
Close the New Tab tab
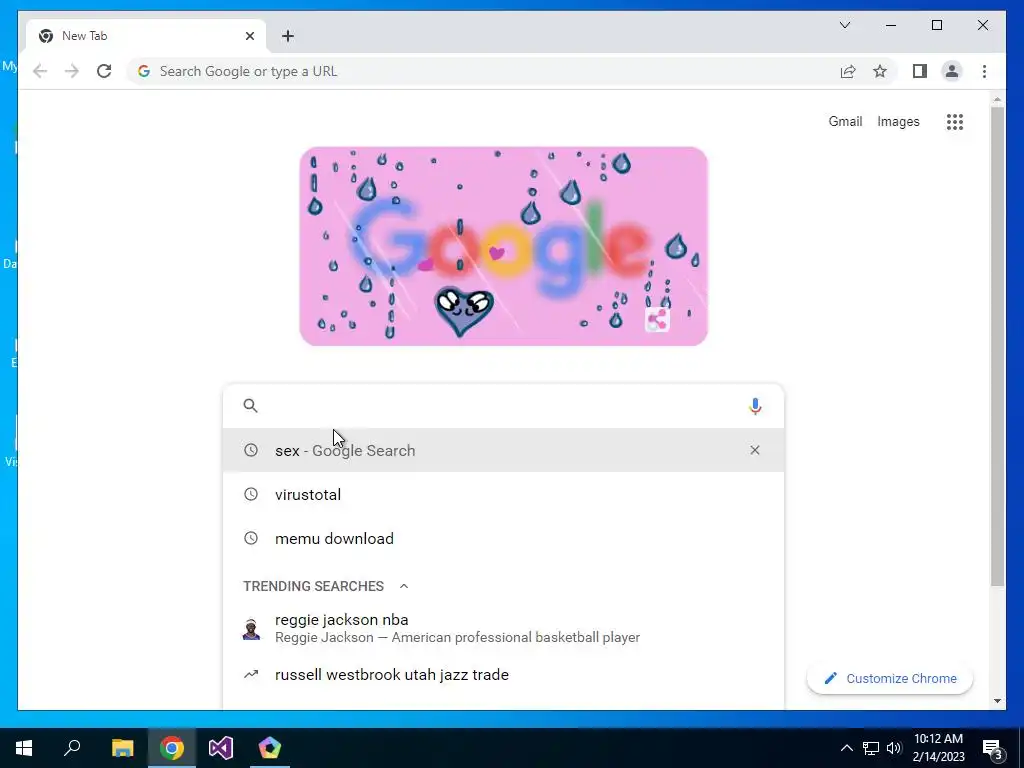point(249,36)
